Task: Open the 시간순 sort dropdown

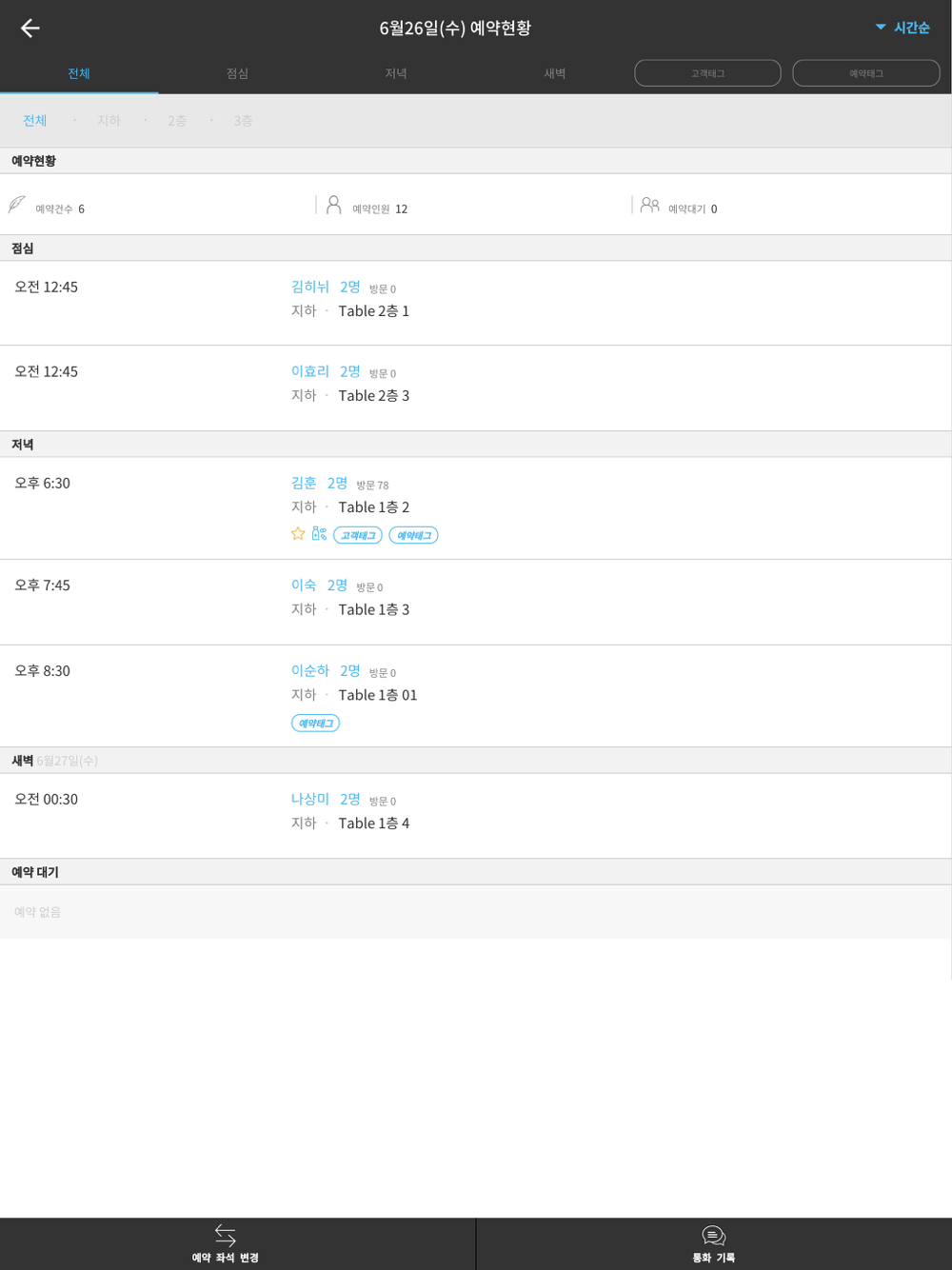Action: [x=902, y=28]
